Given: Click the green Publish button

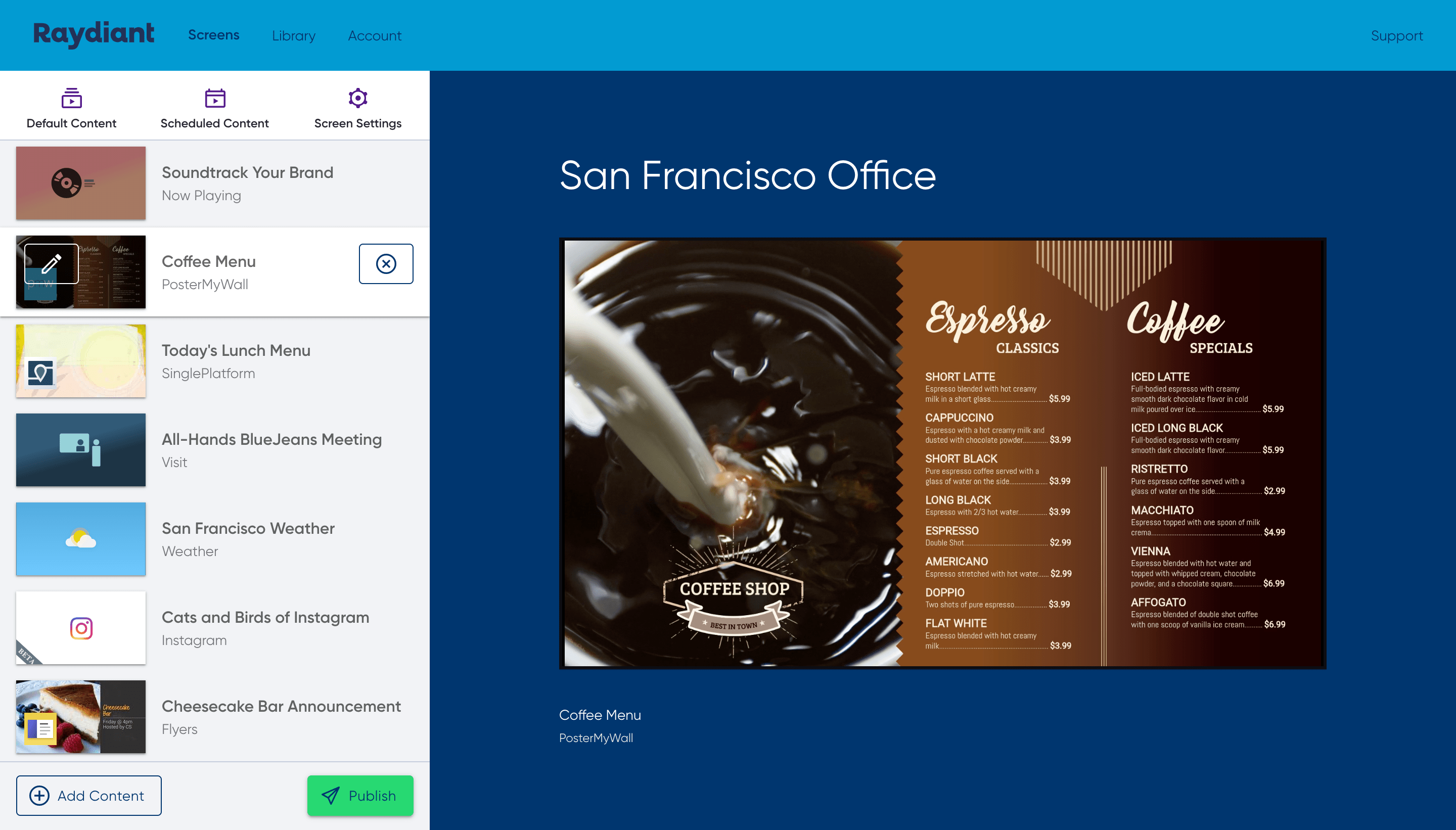Looking at the screenshot, I should click(360, 795).
